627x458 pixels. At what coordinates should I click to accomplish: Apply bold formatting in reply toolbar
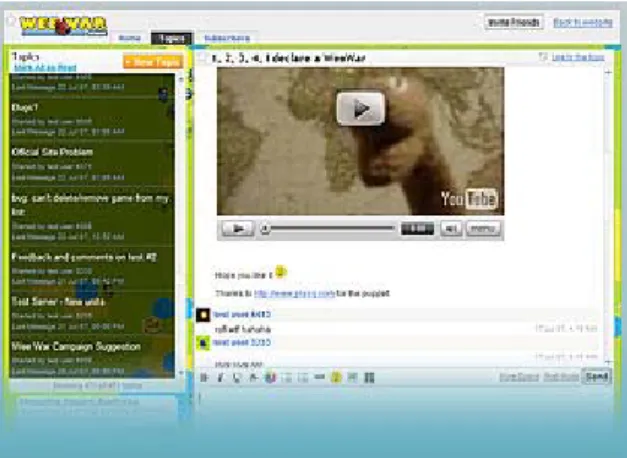pos(204,378)
